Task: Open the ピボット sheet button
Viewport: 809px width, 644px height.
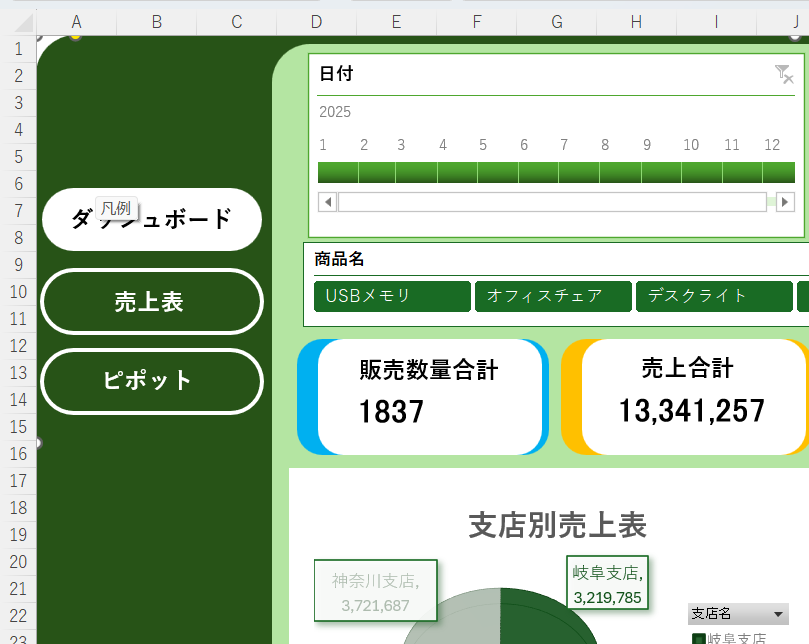Action: [151, 381]
